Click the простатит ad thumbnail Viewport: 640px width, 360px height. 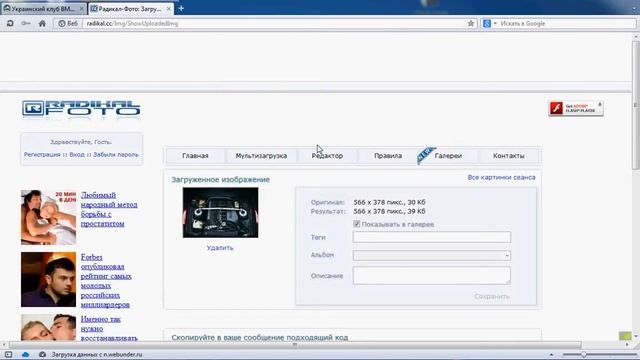pyautogui.click(x=49, y=217)
